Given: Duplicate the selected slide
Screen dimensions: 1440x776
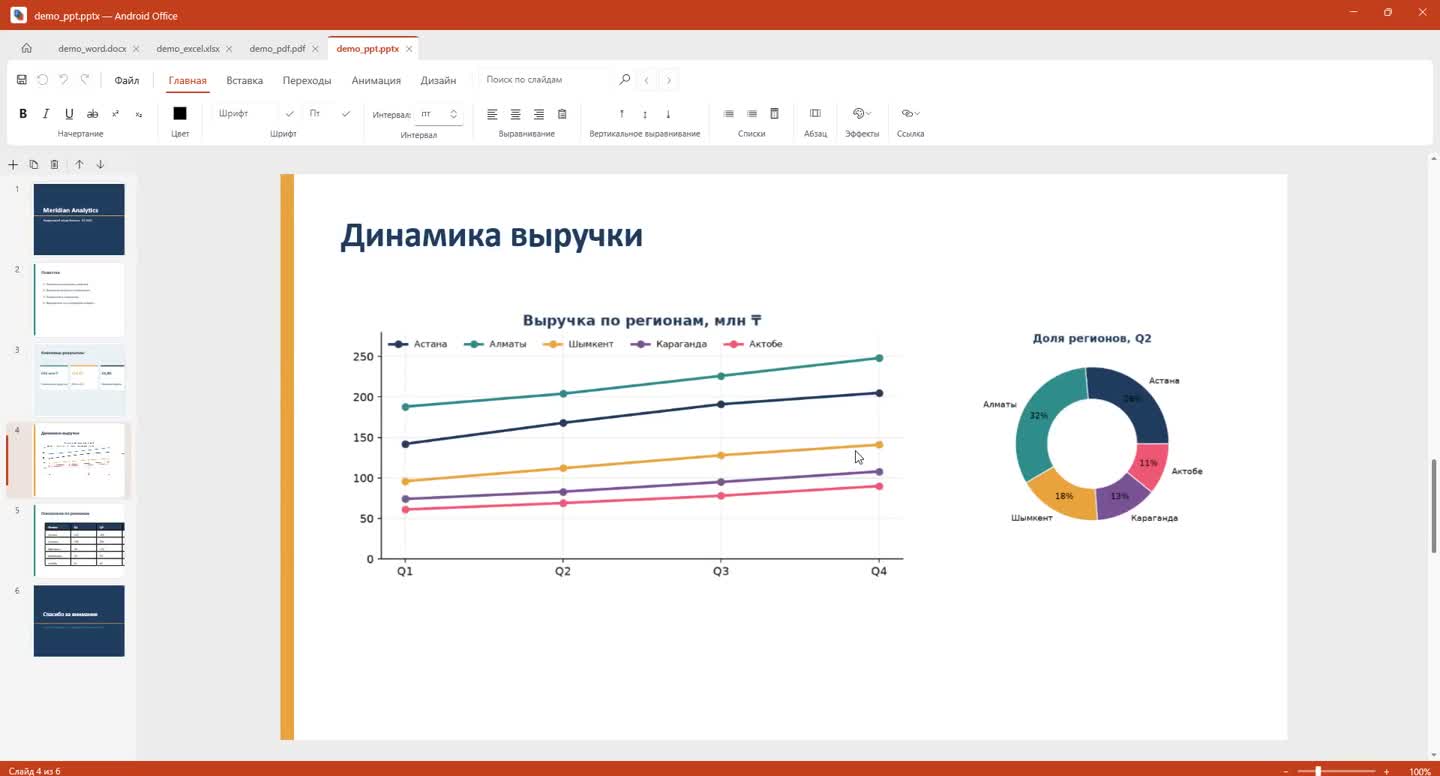Looking at the screenshot, I should point(33,165).
